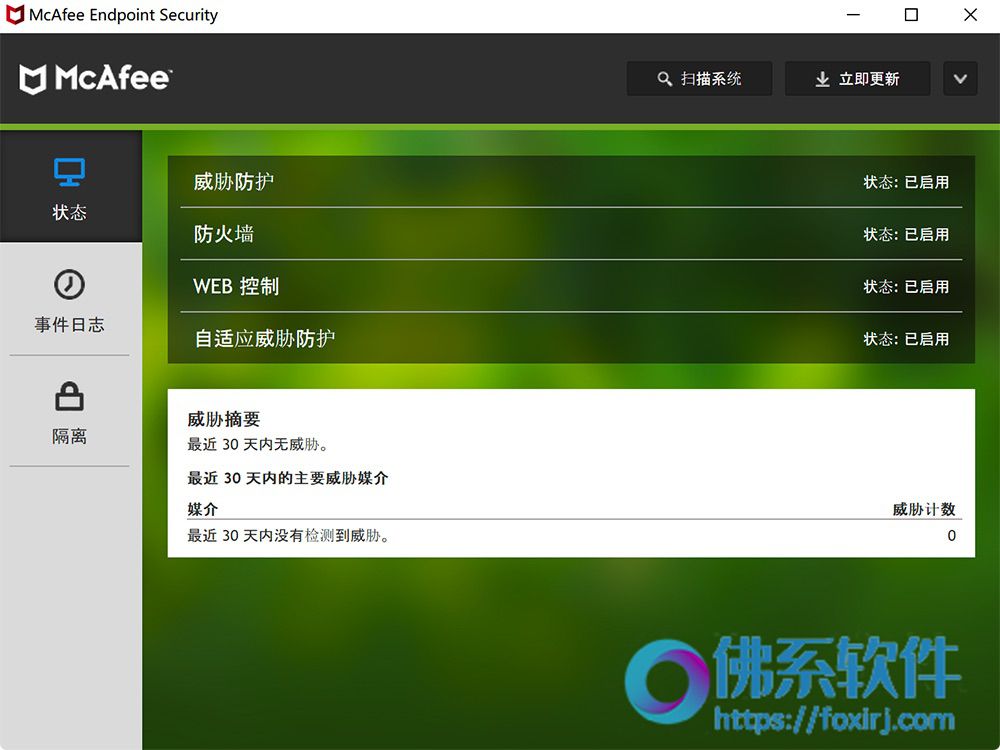Click 状态: 已启用 beside 自适应威胁防护
Viewport: 1000px width, 750px height.
[906, 339]
